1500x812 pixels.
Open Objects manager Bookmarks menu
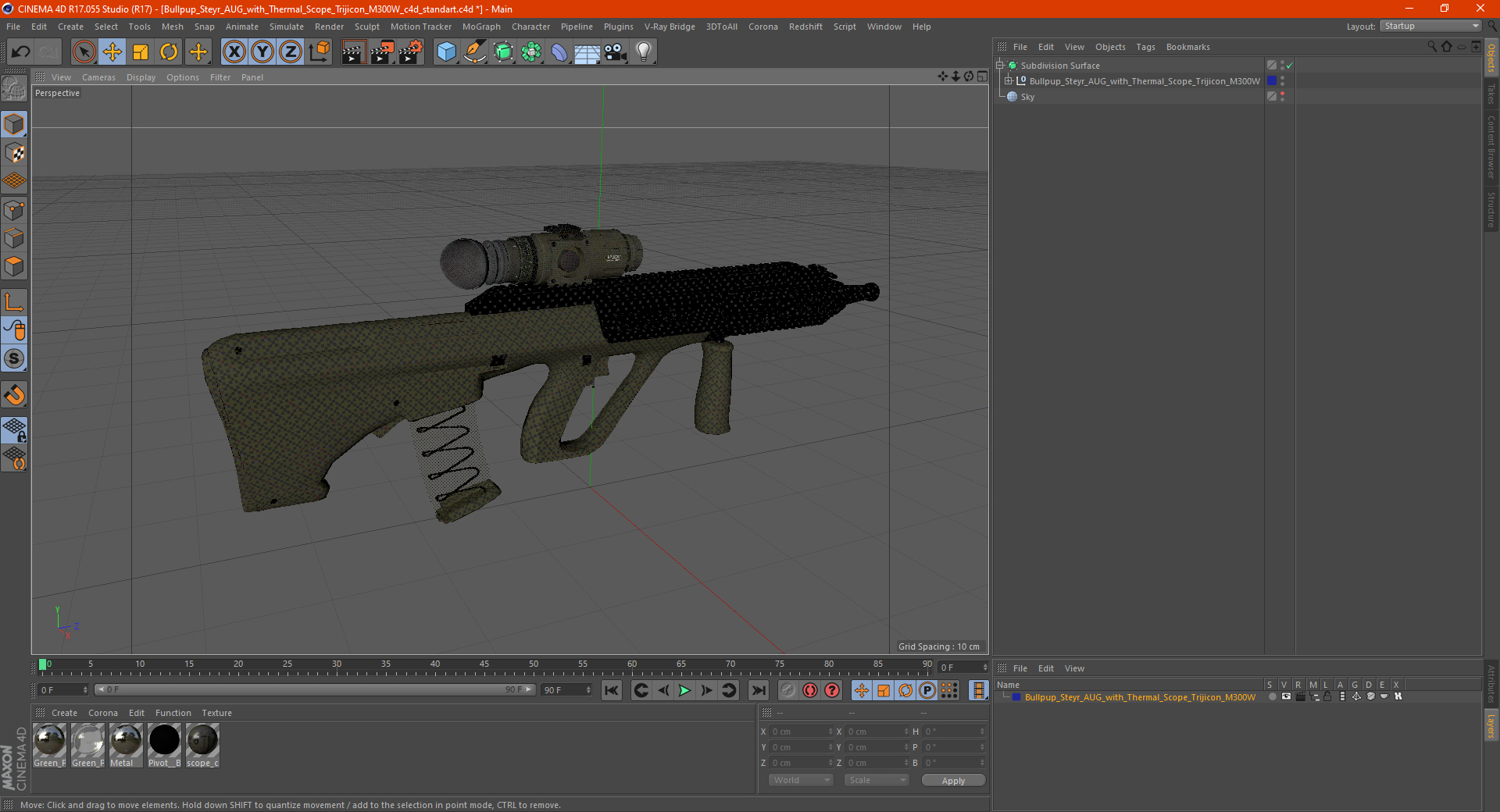point(1187,47)
